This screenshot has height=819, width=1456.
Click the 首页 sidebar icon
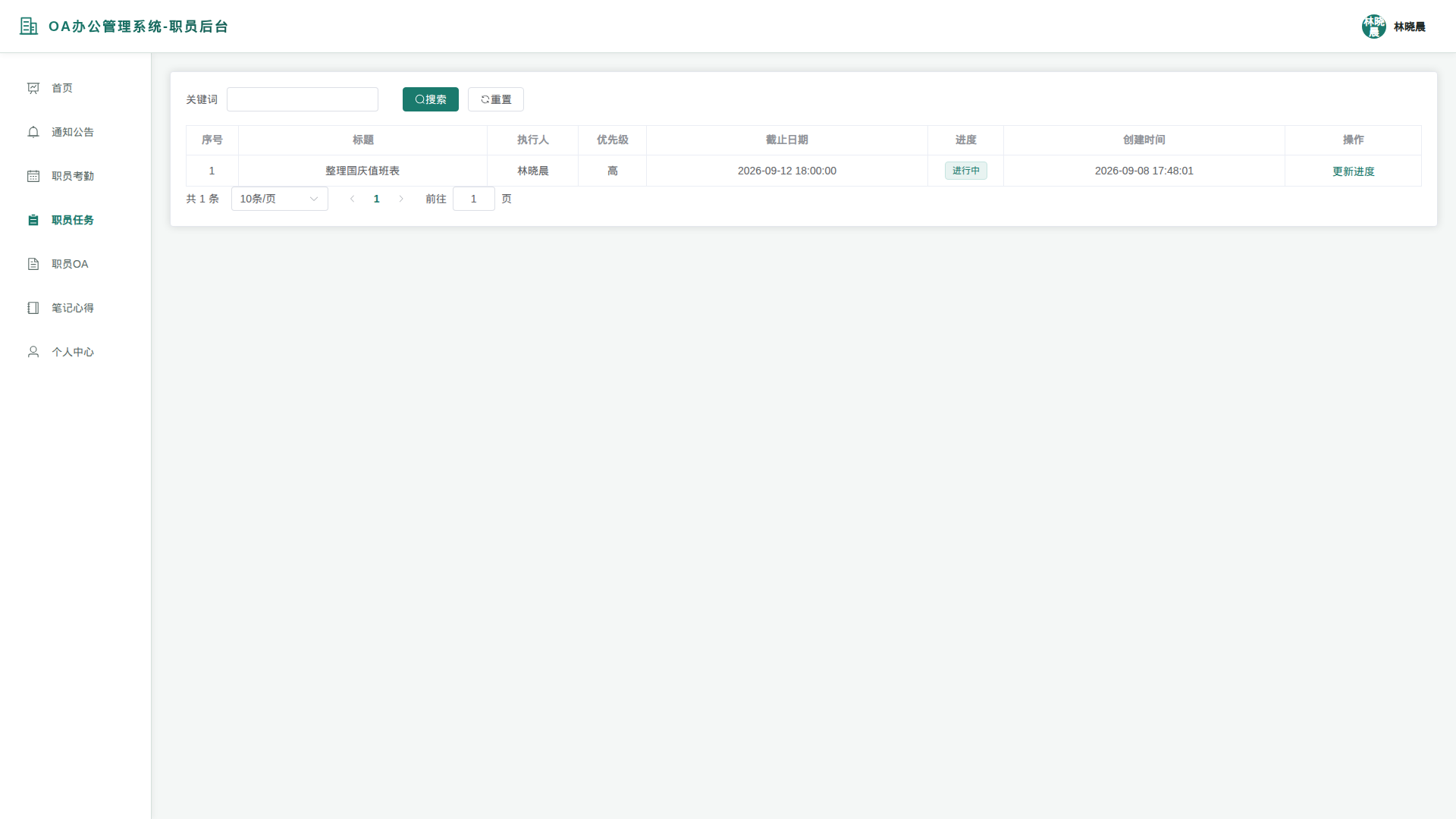click(33, 88)
